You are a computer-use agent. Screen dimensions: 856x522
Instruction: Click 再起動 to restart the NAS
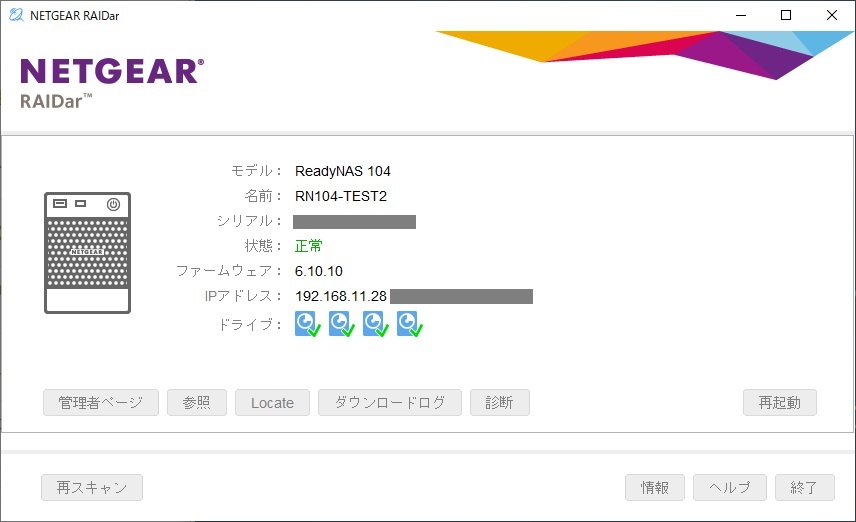(x=780, y=402)
